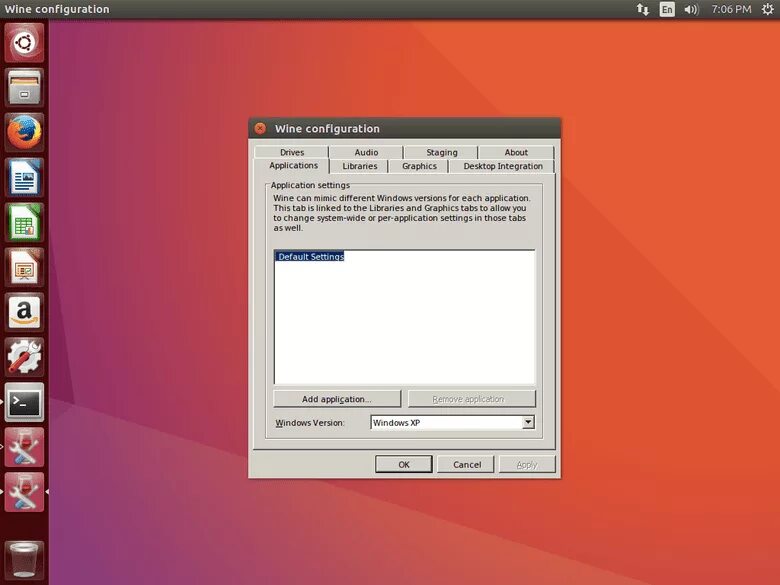Image resolution: width=780 pixels, height=585 pixels.
Task: Open LibreOffice Impress from the dock
Action: tap(24, 267)
